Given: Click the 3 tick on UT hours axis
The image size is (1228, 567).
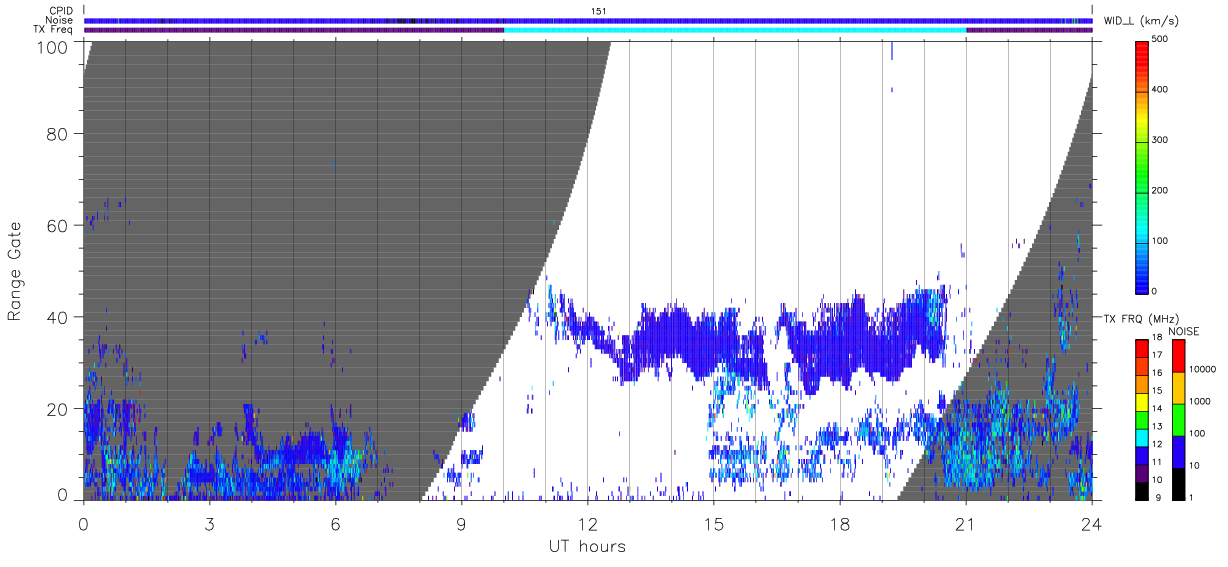Looking at the screenshot, I should tap(210, 524).
